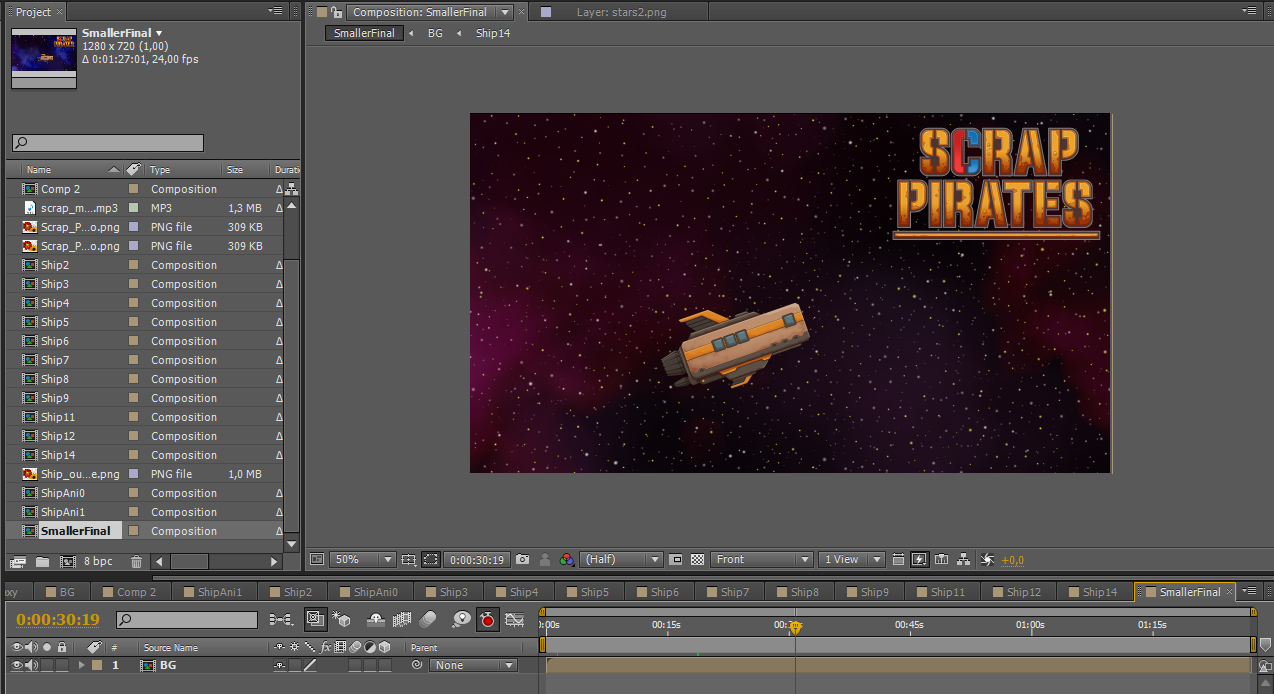Switch to the Ship14 timeline tab
The image size is (1274, 694).
(x=1098, y=592)
